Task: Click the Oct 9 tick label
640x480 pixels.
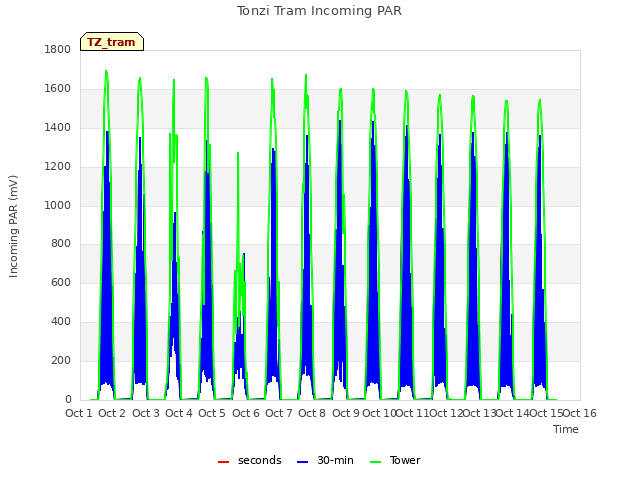Action: [x=346, y=413]
